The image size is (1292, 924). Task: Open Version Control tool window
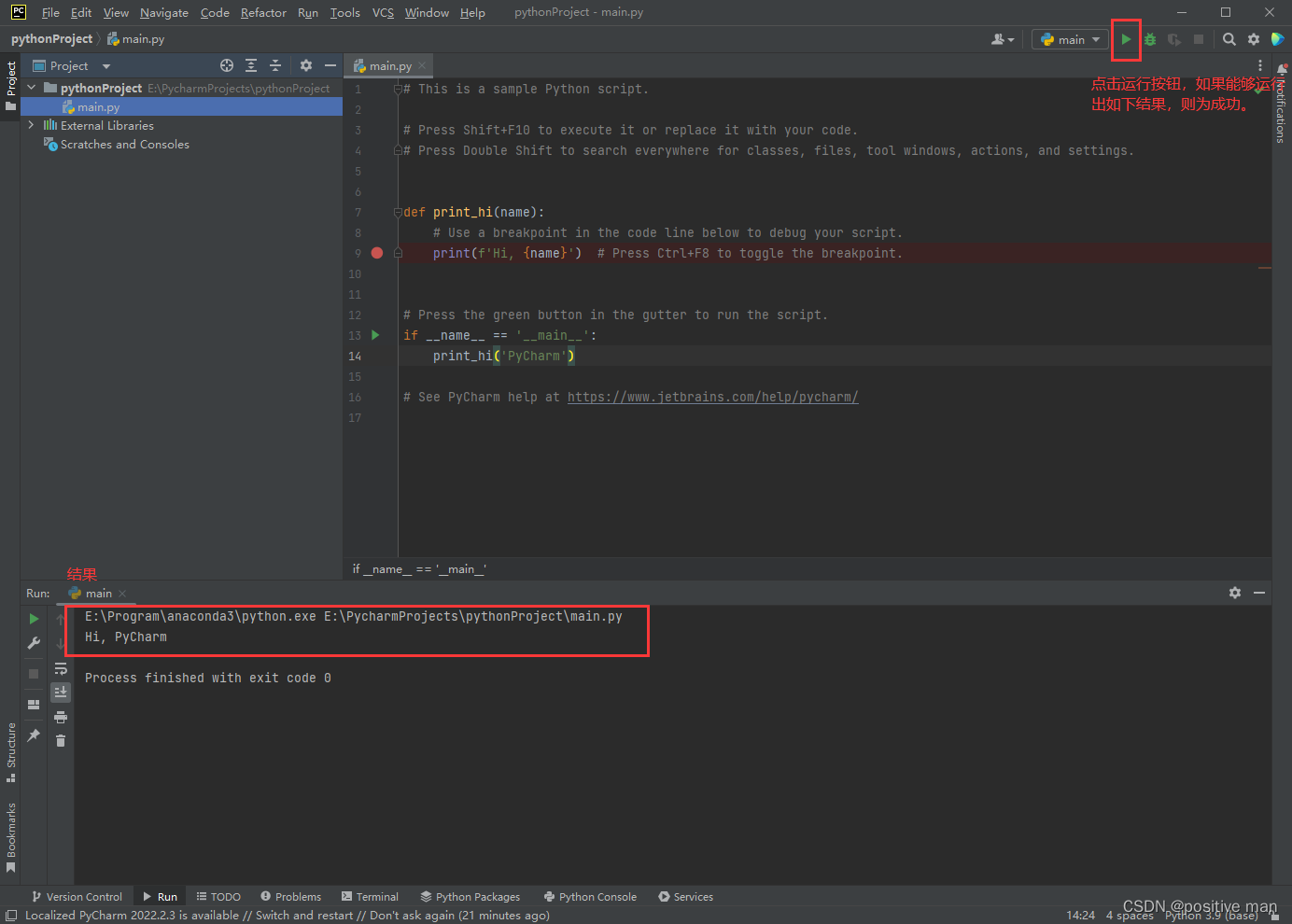coord(77,897)
